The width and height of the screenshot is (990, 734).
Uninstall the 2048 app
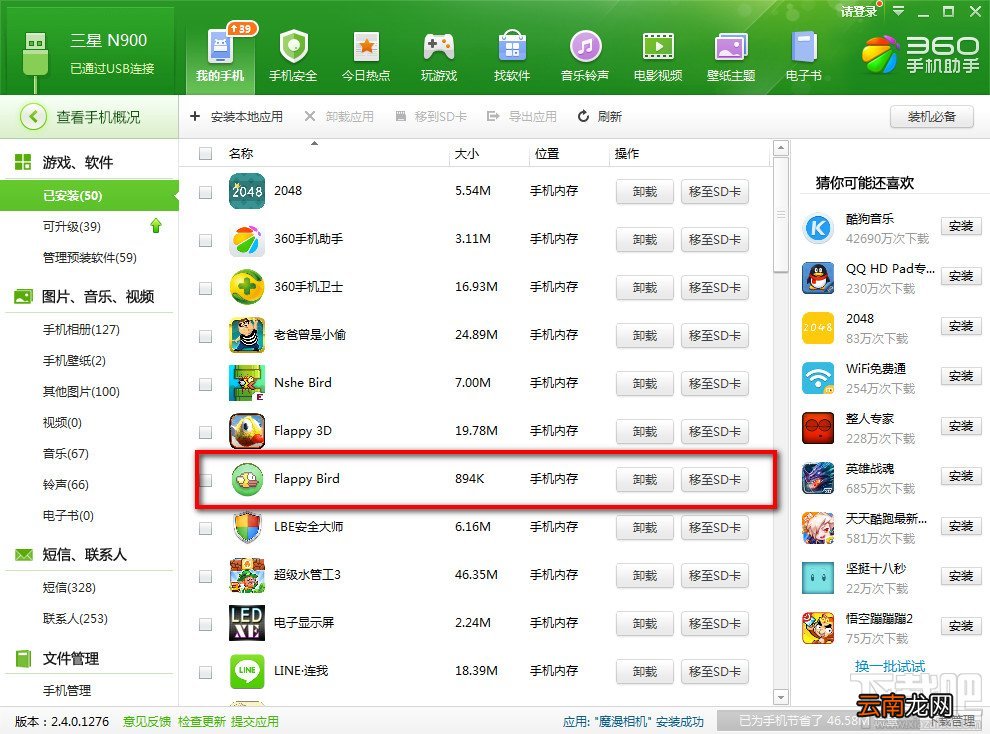coord(645,192)
